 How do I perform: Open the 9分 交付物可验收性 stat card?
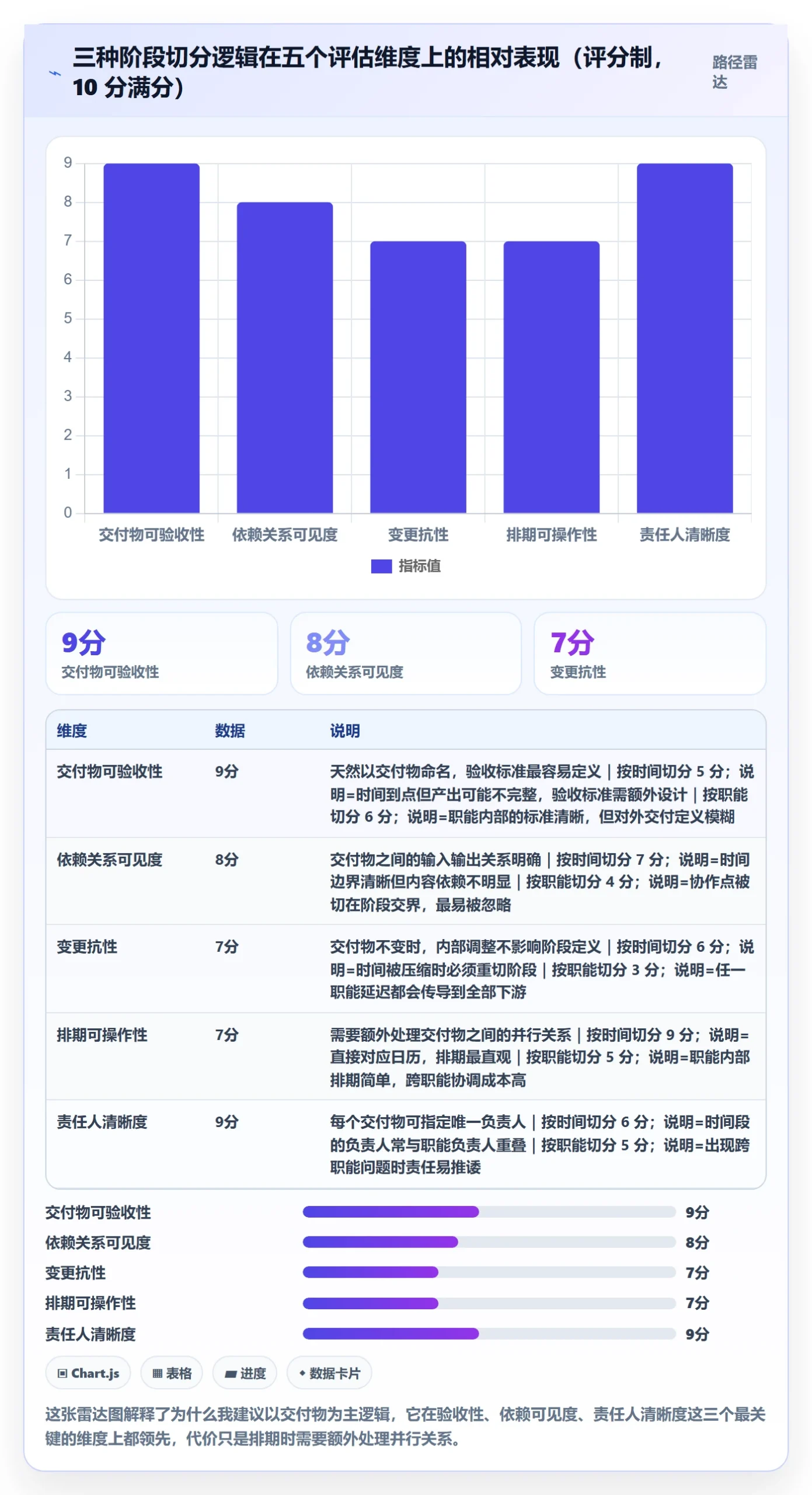coord(162,653)
